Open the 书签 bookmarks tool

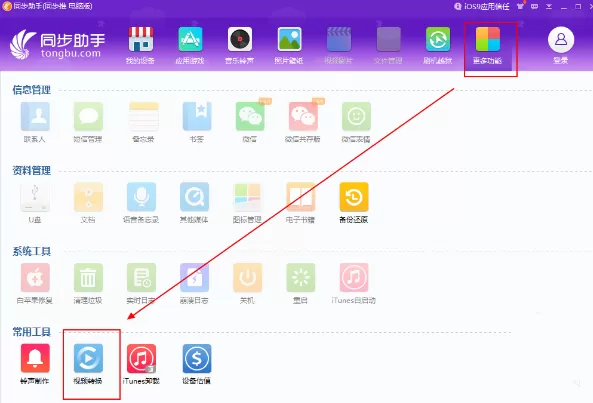[x=197, y=122]
